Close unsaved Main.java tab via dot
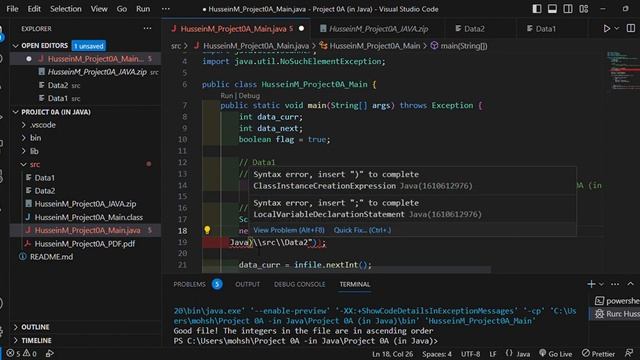Image resolution: width=640 pixels, height=360 pixels. click(x=302, y=29)
